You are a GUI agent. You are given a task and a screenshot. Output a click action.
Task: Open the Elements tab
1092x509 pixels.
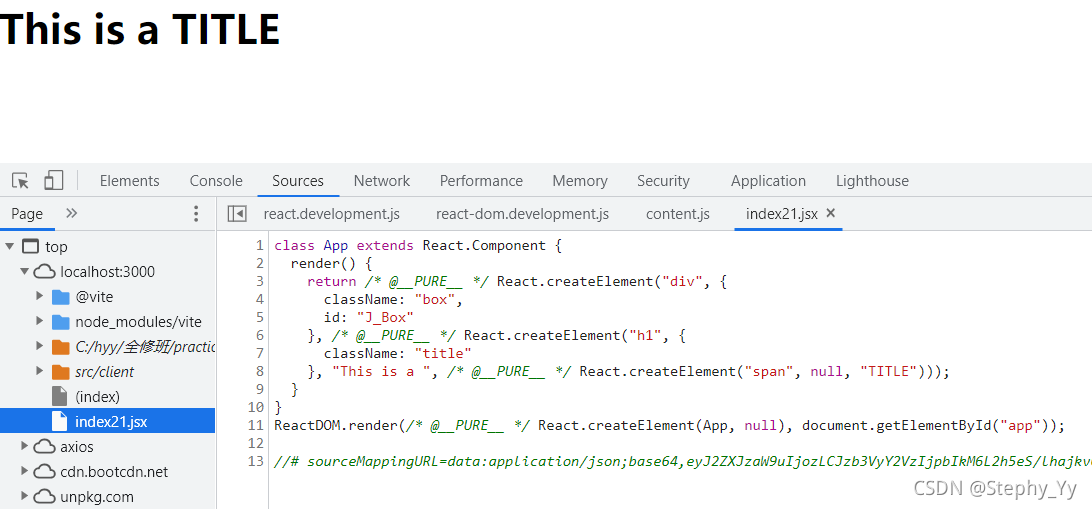pos(130,181)
